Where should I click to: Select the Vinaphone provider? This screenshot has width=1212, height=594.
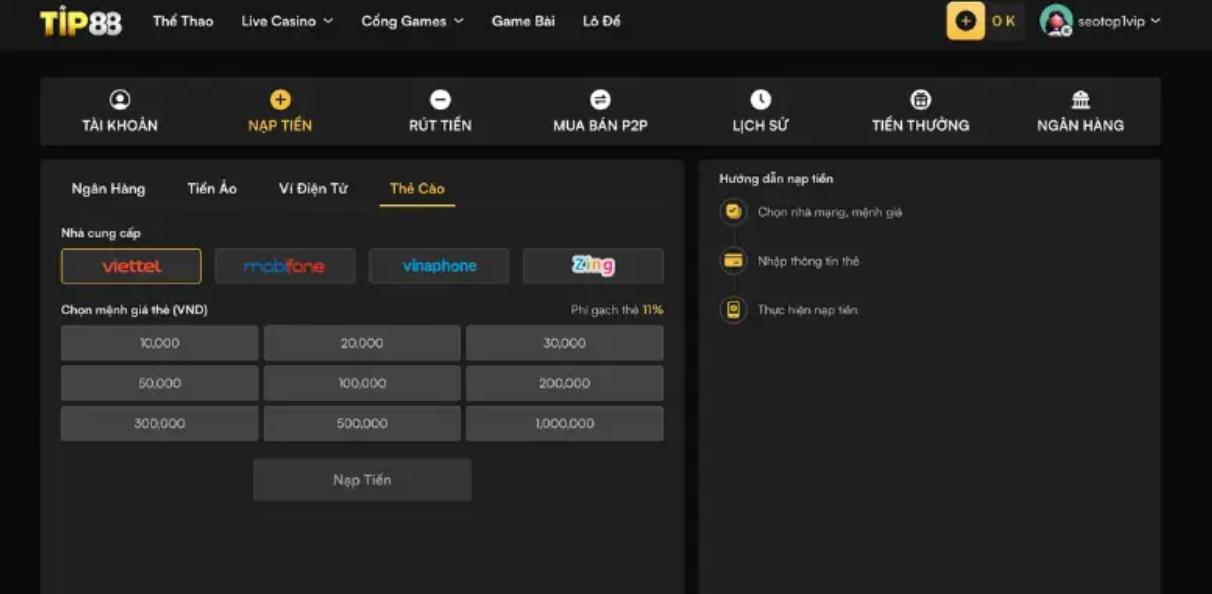coord(439,266)
